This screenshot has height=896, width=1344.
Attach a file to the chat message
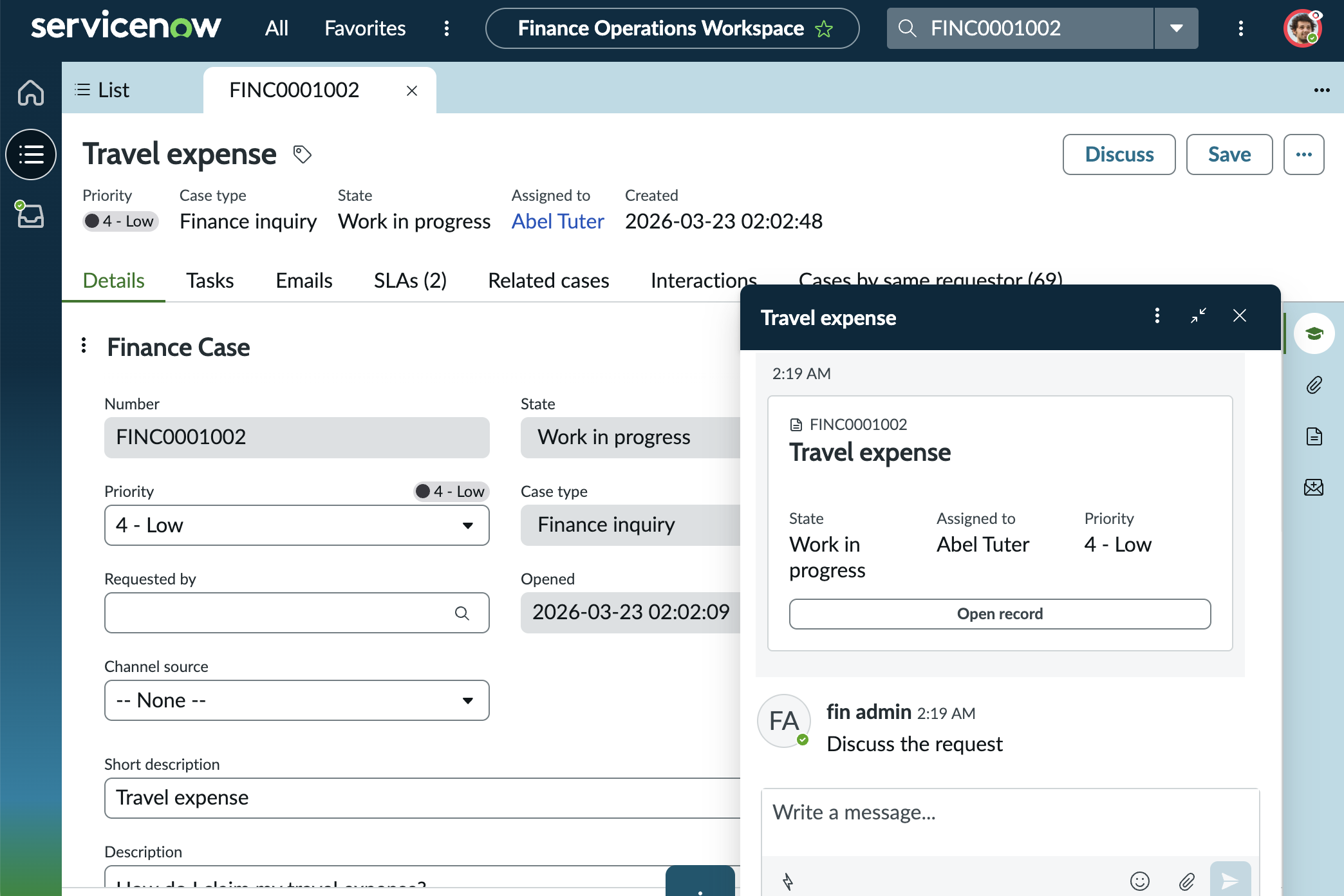click(1187, 881)
